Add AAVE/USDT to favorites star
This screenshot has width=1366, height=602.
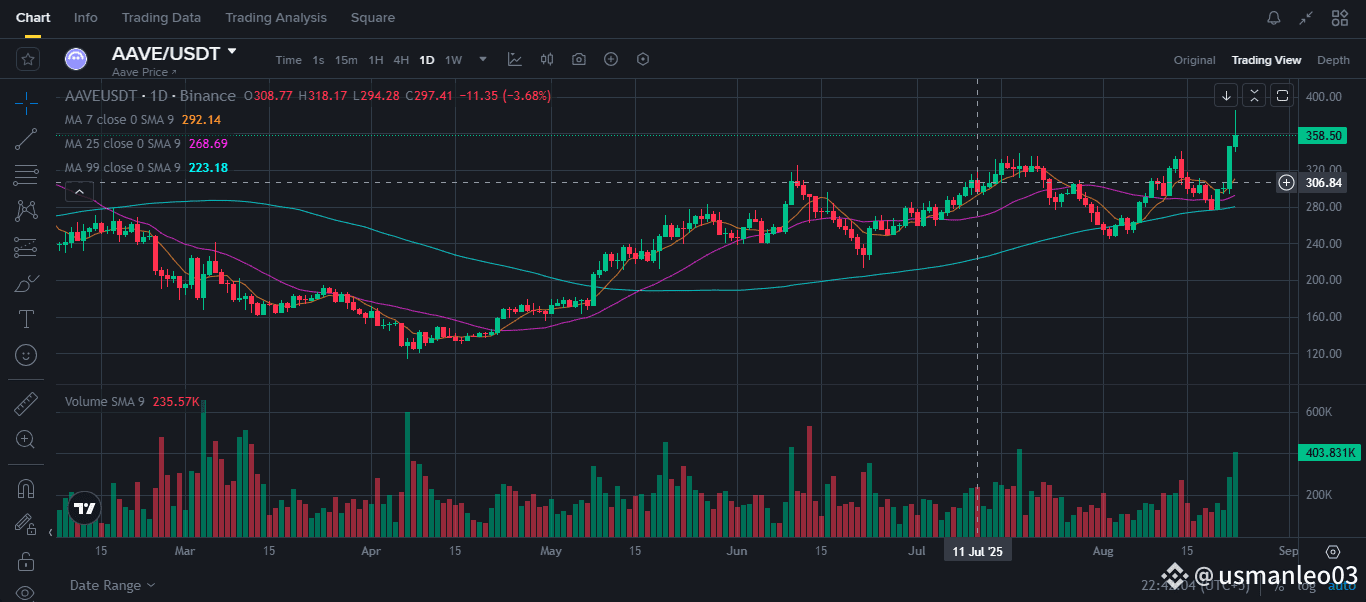28,59
